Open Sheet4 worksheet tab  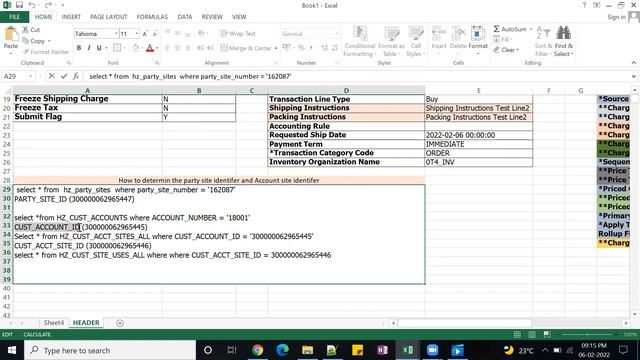54,322
